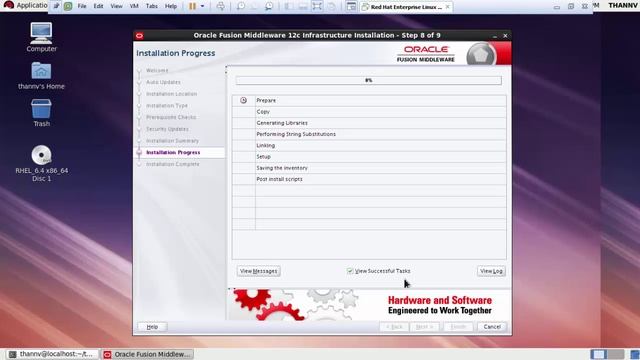Click the Installation Progress step
This screenshot has width=640, height=360.
pos(173,153)
